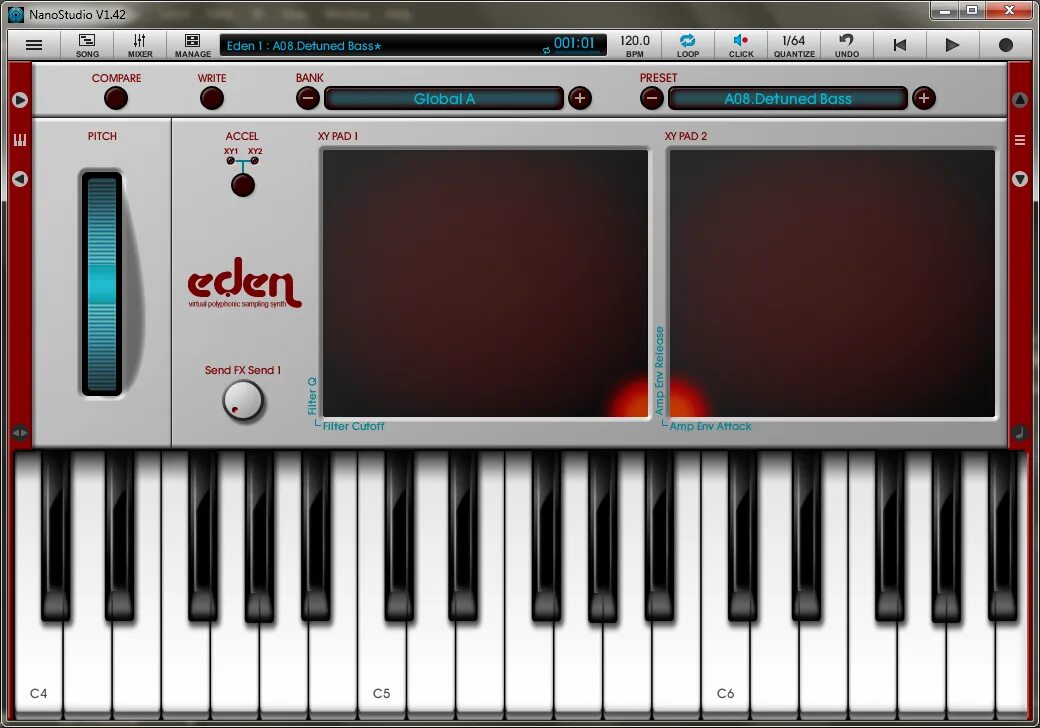Viewport: 1040px width, 728px height.
Task: Maximize the NanoStudio window
Action: 972,11
